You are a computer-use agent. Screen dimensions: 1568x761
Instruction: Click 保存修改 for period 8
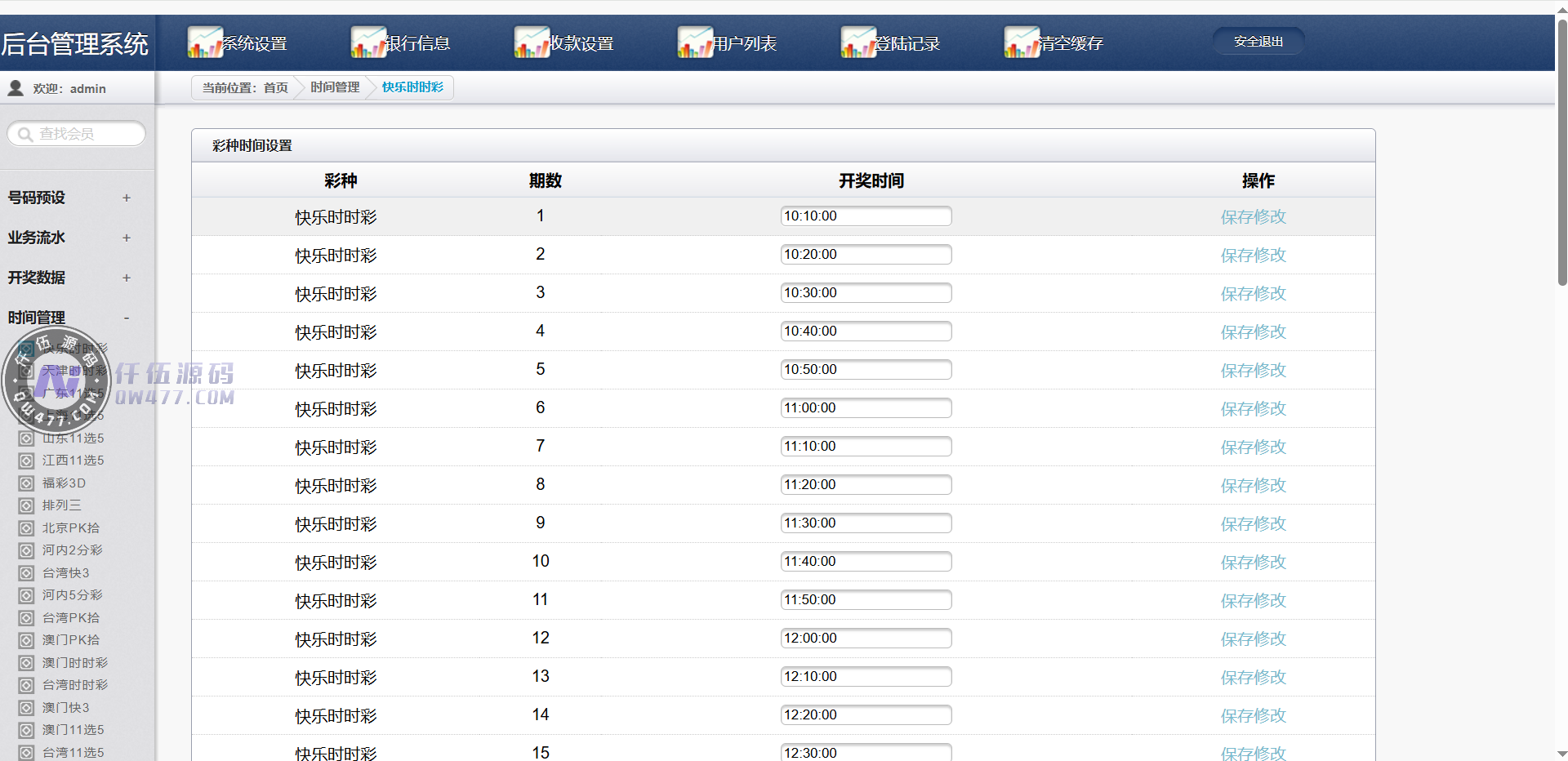pos(1253,486)
